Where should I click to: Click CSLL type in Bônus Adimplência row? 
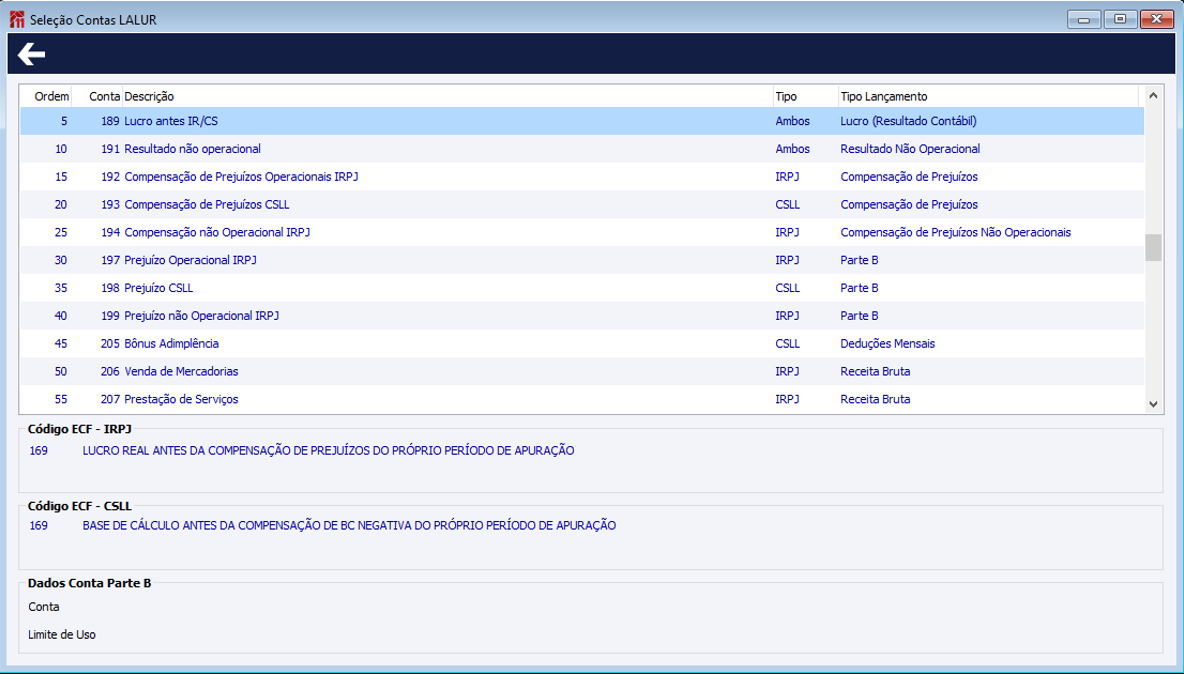tap(788, 343)
